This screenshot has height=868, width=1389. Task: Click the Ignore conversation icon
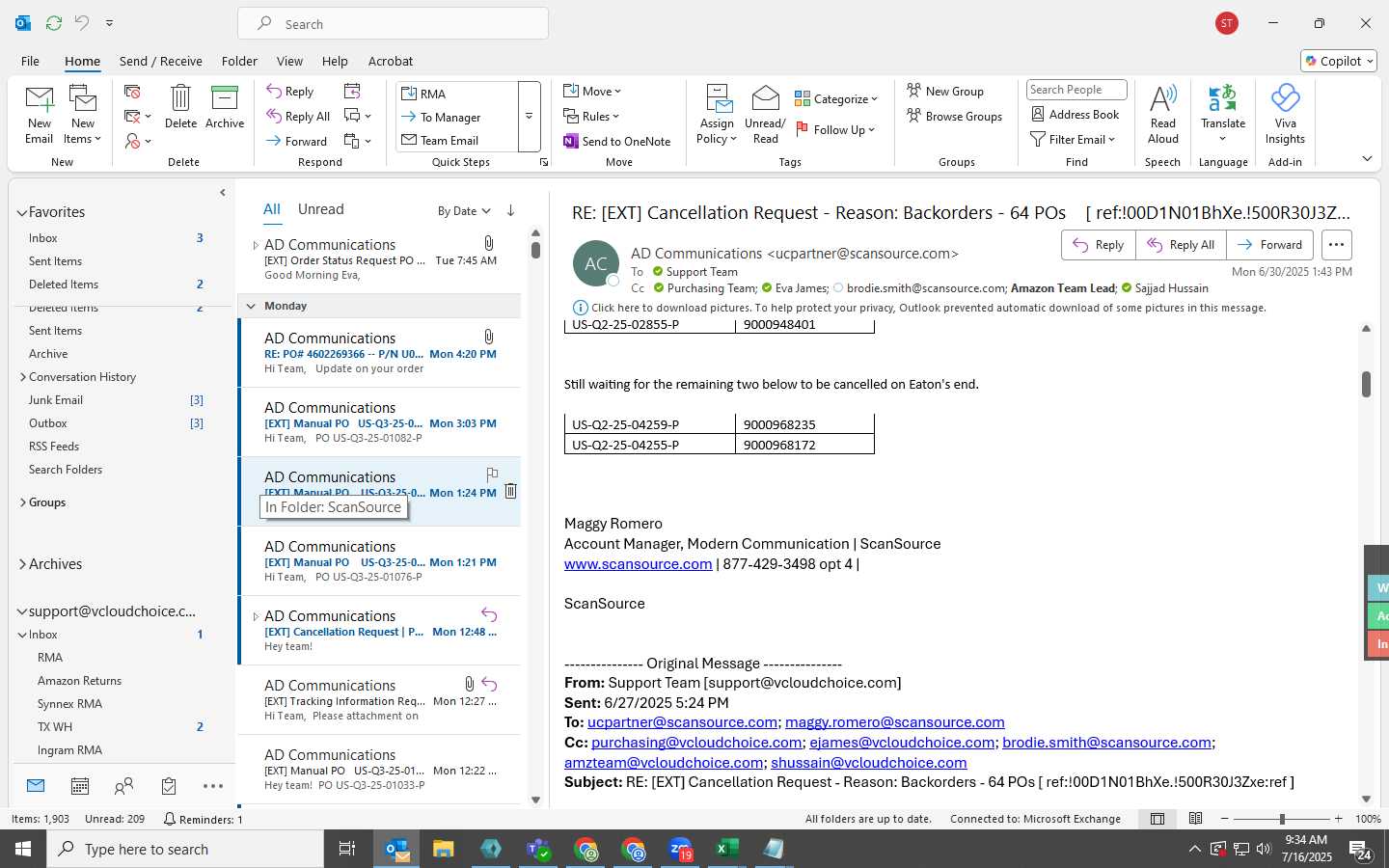pos(132,92)
